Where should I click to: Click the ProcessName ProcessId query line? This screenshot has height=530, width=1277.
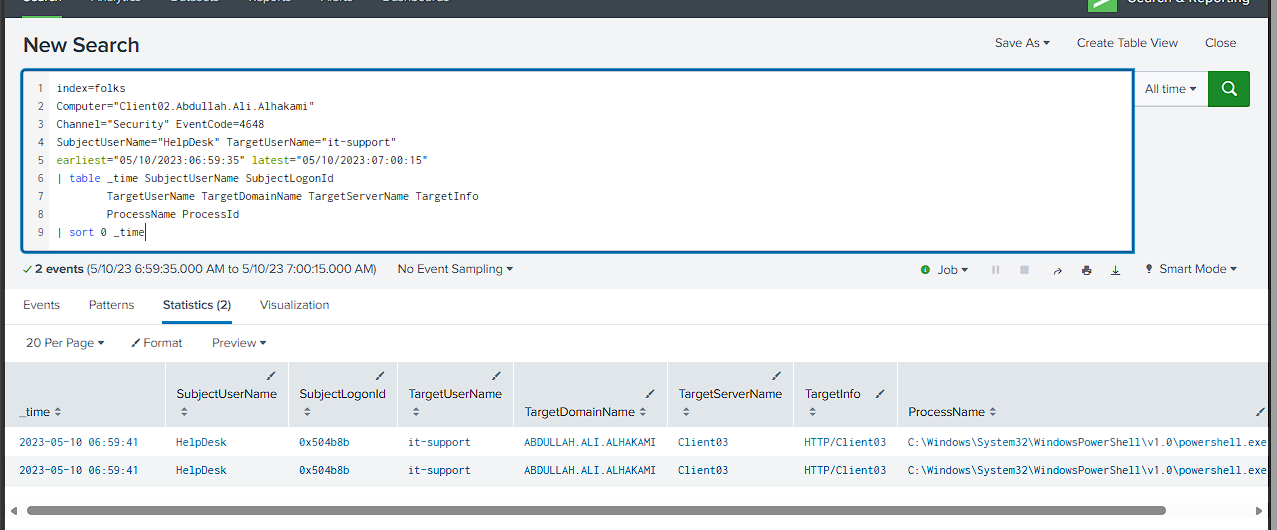tap(173, 214)
